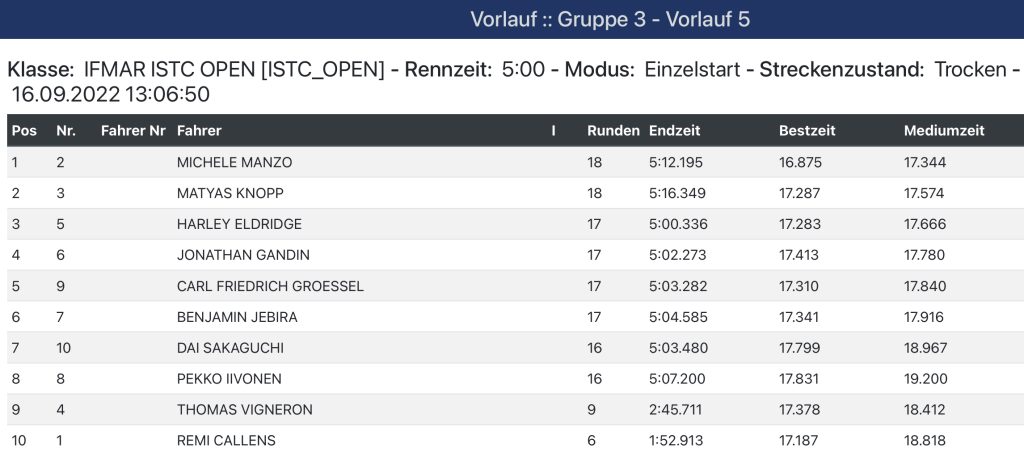
Task: Open PEKKO IIVONEN result row
Action: (512, 379)
